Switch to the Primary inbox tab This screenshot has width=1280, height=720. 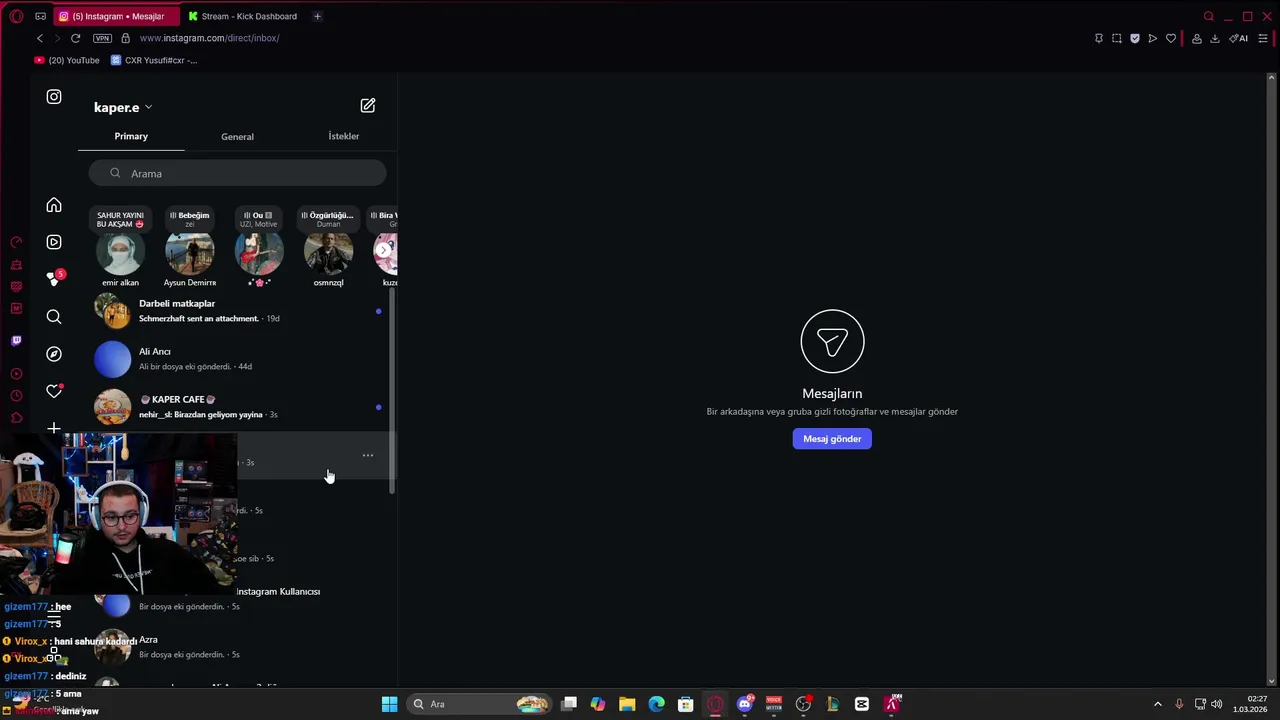(x=131, y=136)
